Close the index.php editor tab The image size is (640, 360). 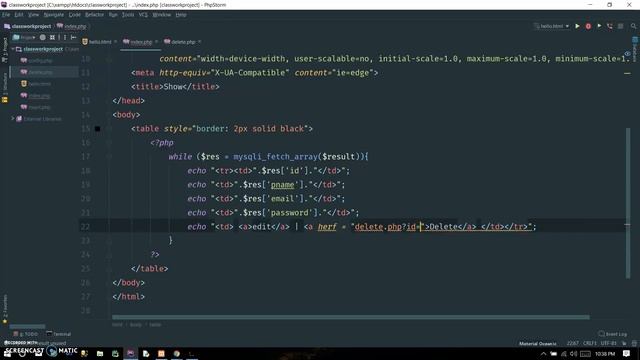pos(156,42)
